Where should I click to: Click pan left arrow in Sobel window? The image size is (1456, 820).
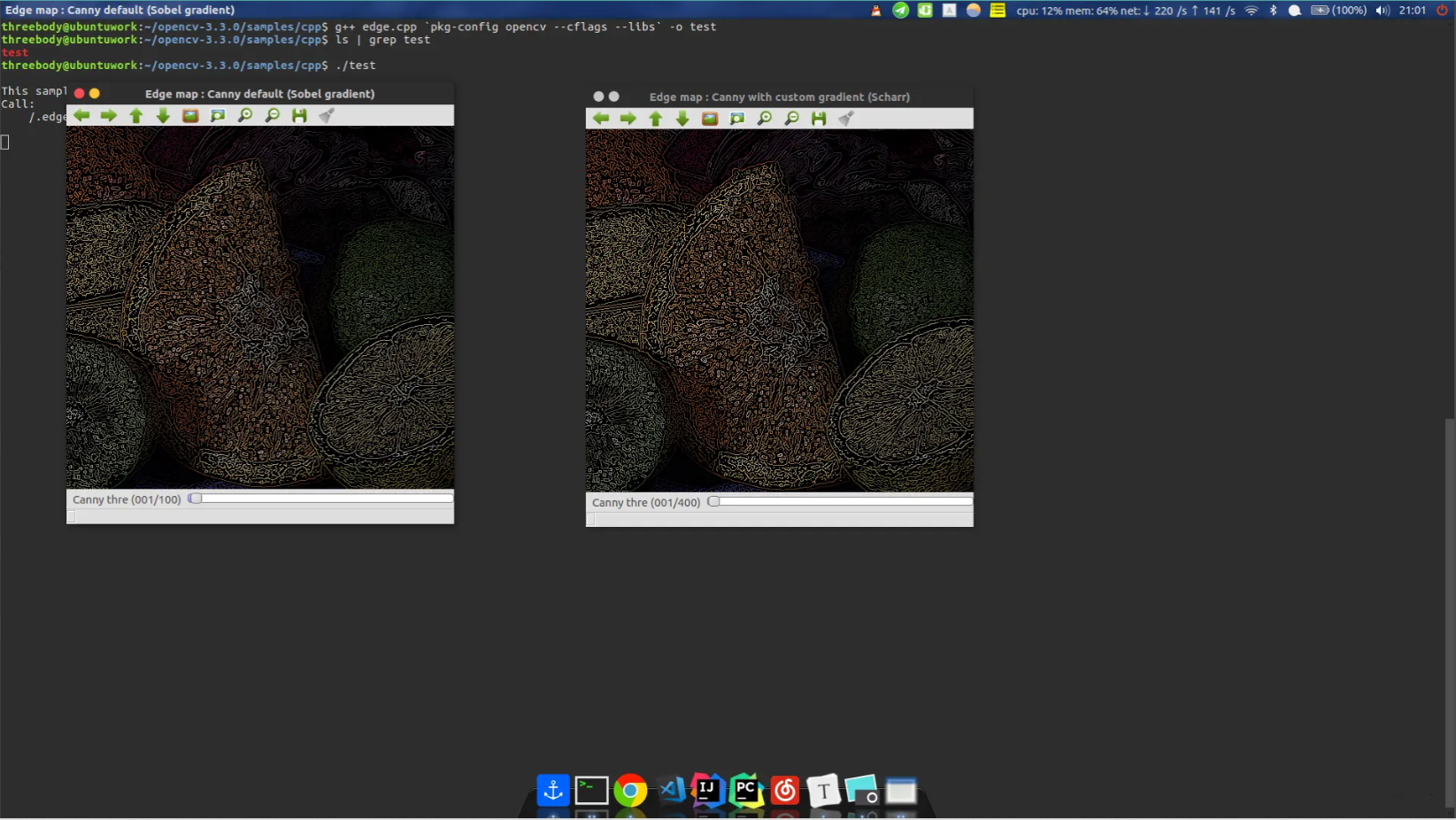81,116
